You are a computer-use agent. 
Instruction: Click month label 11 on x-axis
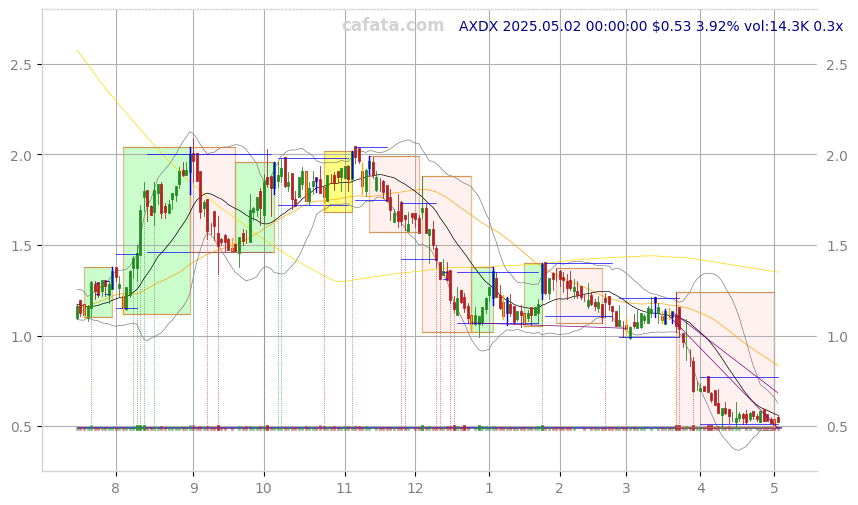click(345, 488)
